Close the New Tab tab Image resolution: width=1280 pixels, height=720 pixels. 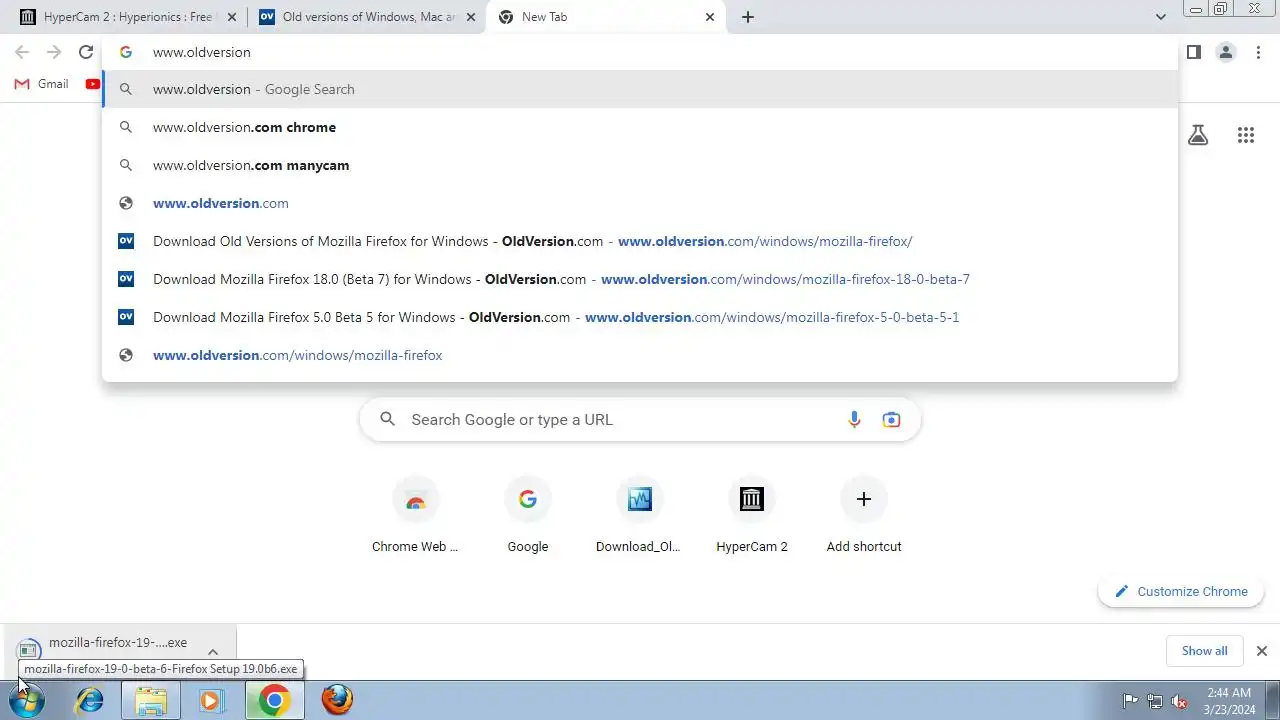[x=710, y=17]
